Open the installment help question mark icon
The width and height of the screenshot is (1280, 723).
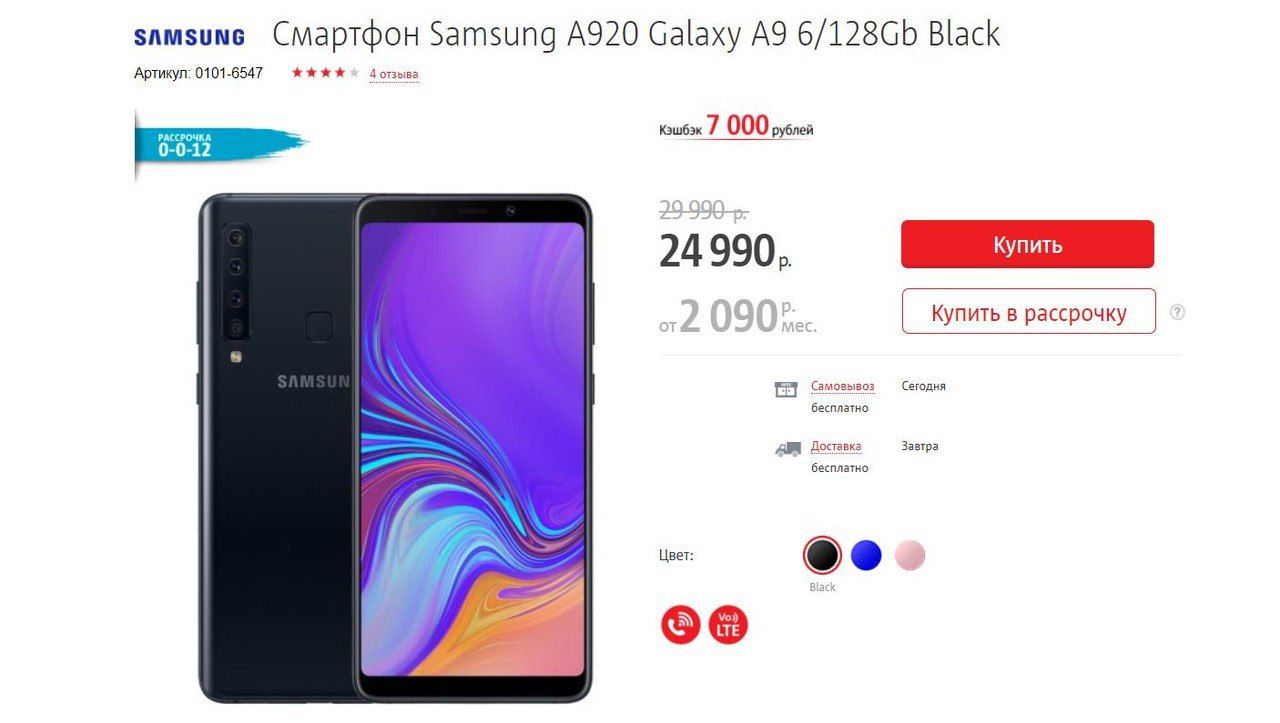point(1178,312)
